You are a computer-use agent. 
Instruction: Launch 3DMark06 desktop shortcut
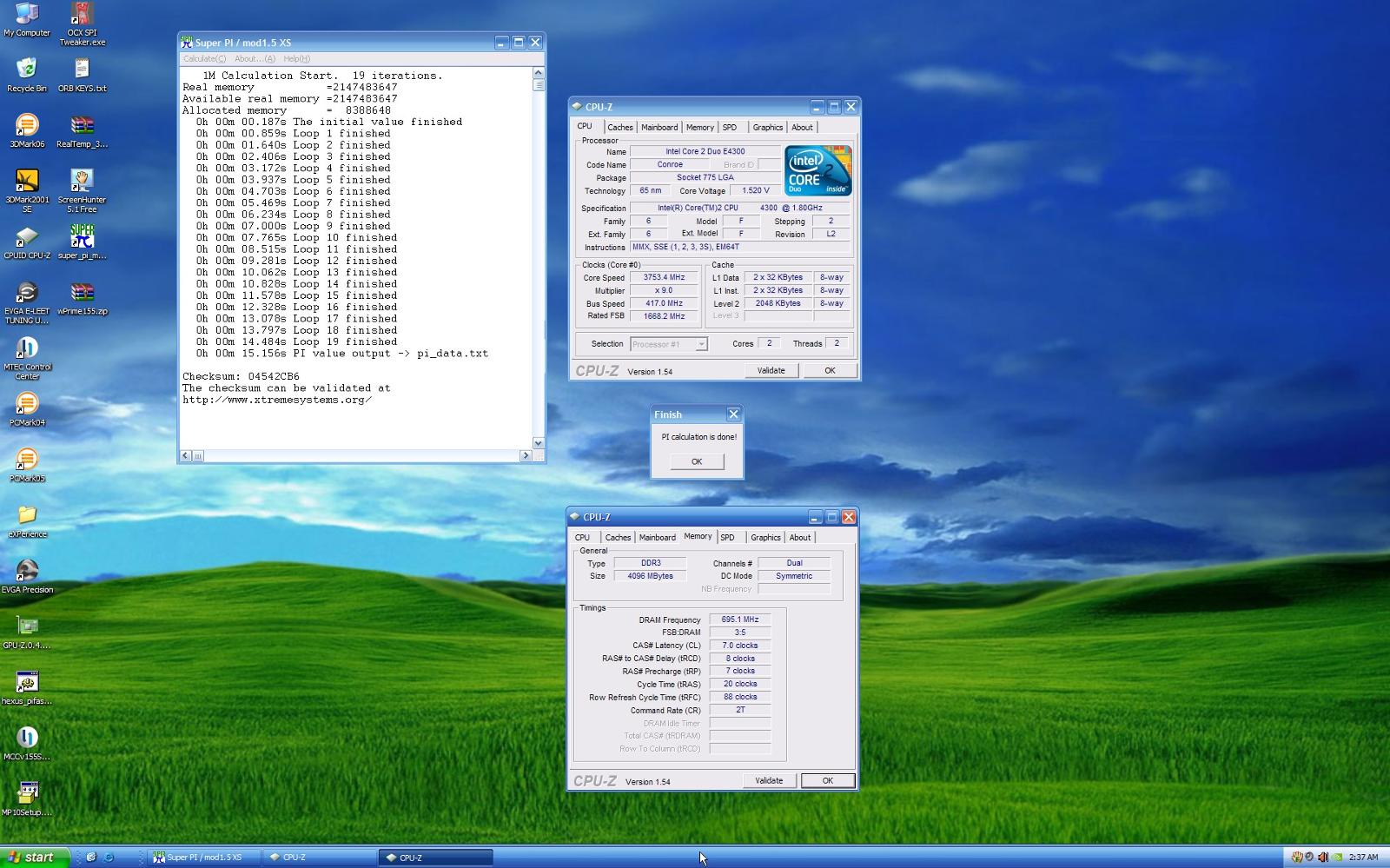pos(27,130)
